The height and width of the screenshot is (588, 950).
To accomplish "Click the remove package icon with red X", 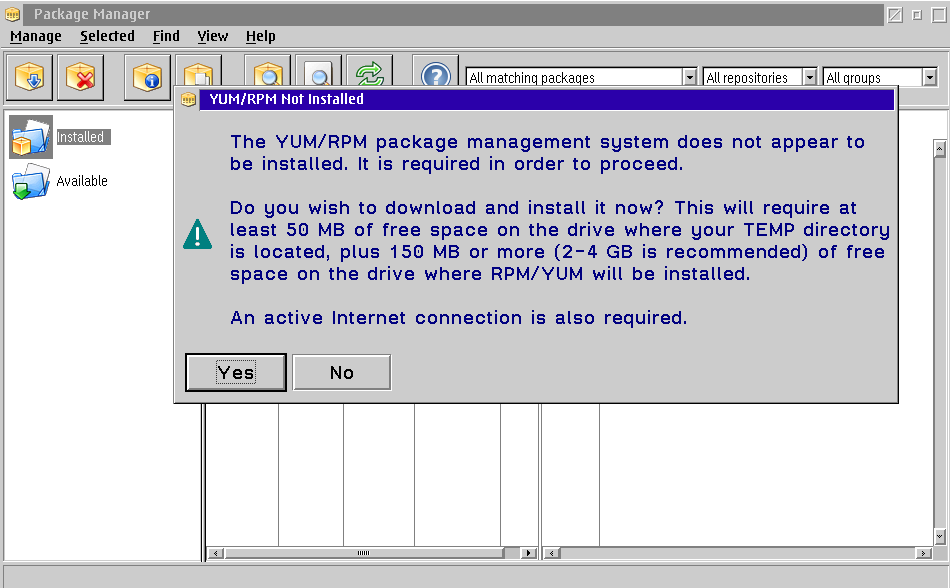I will 81,77.
